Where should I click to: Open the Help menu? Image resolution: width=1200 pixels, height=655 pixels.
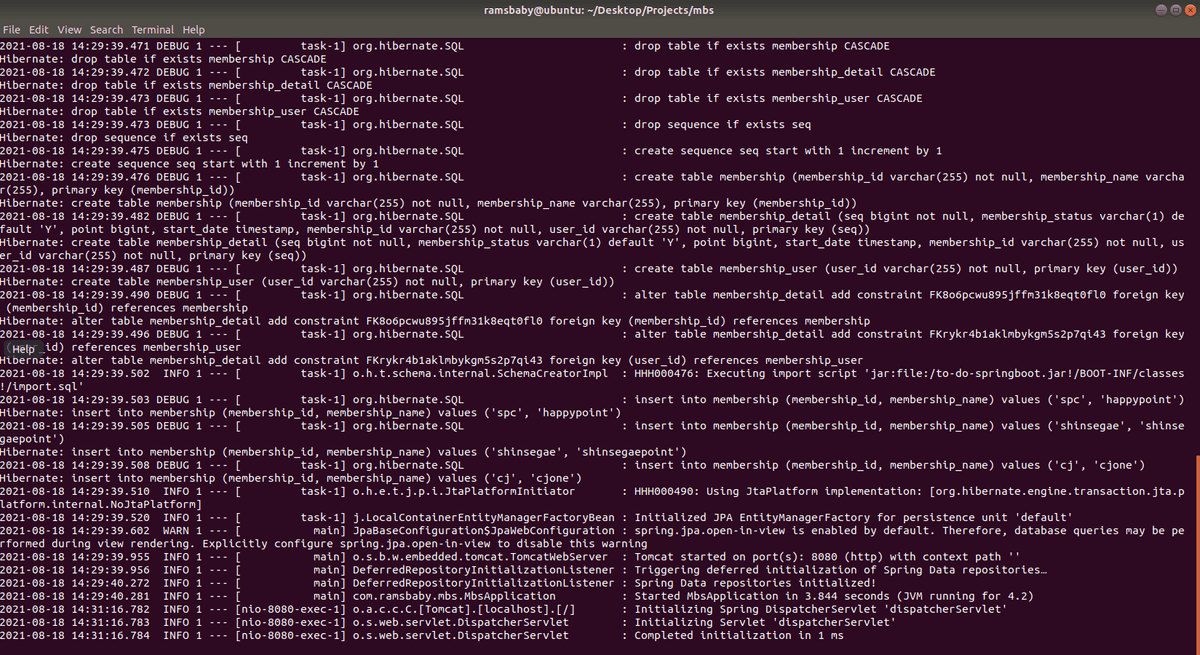(x=193, y=29)
